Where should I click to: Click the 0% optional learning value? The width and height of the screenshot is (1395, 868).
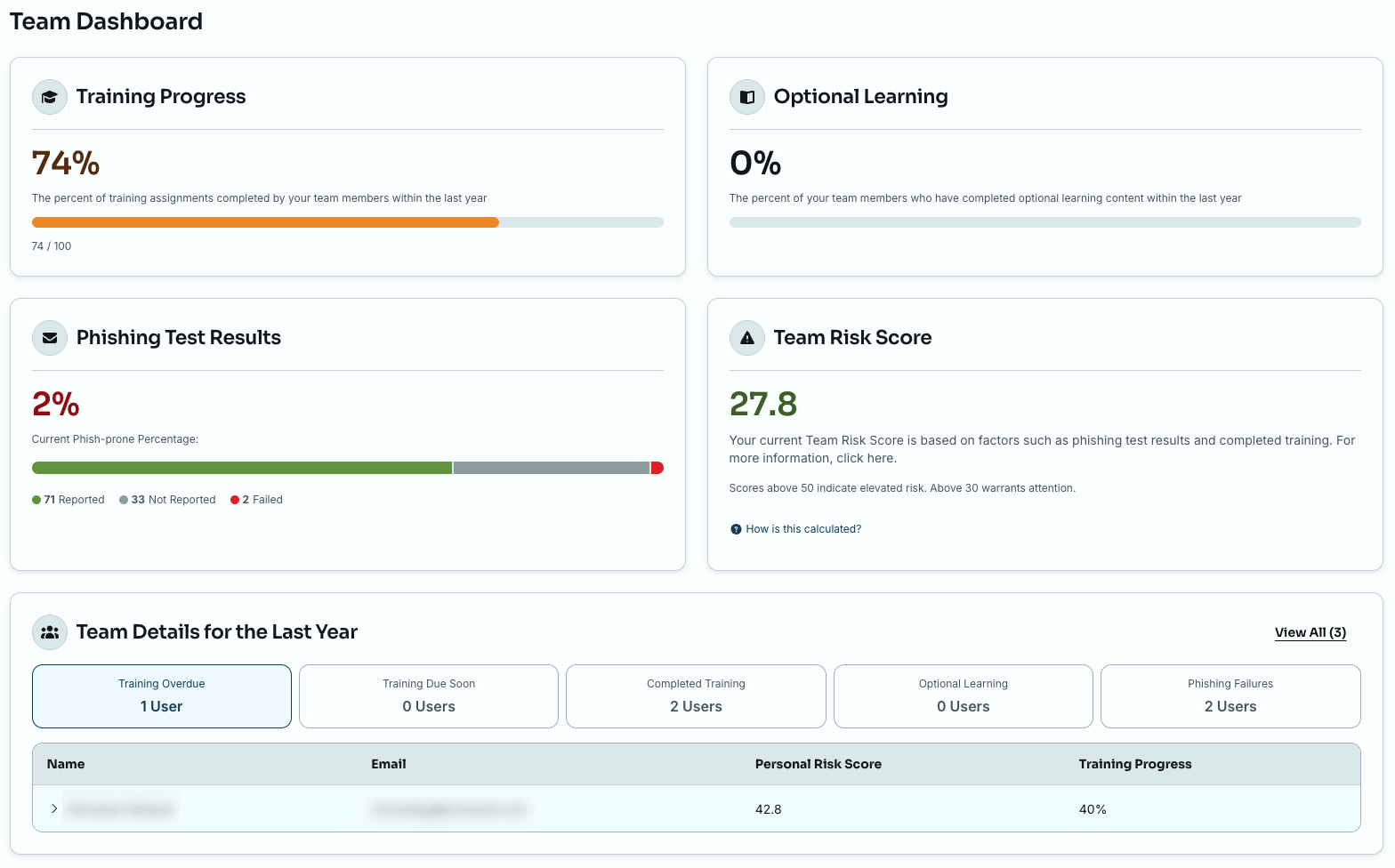(x=755, y=164)
